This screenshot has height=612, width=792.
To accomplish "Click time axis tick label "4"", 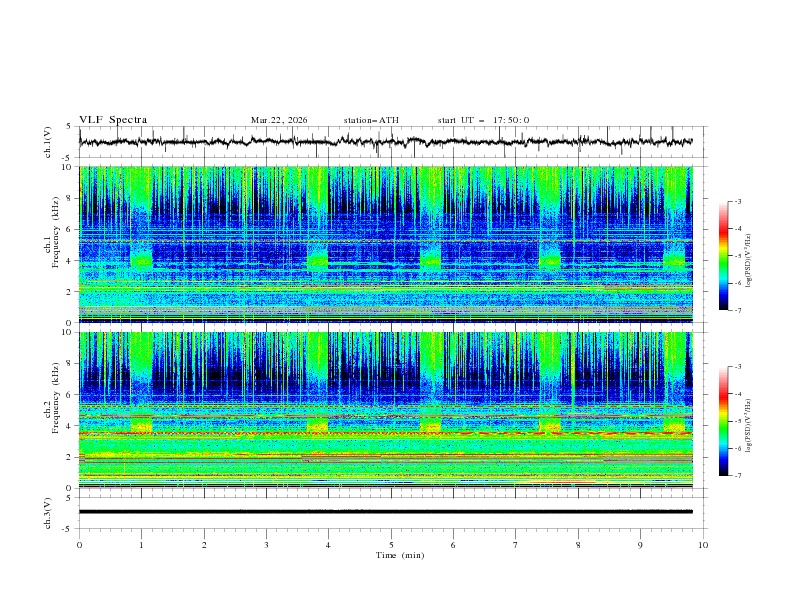I will 328,545.
